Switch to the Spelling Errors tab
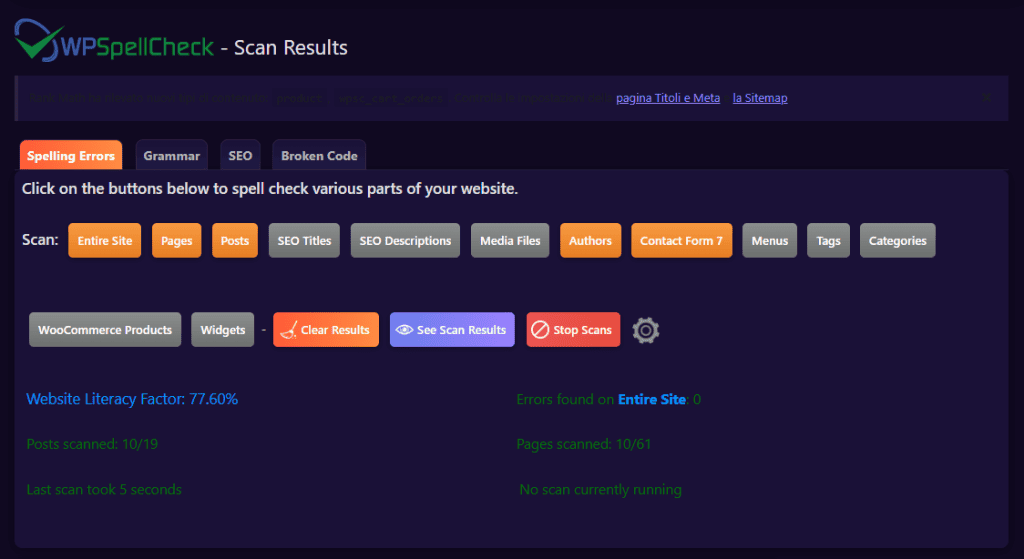The image size is (1024, 559). pyautogui.click(x=71, y=155)
